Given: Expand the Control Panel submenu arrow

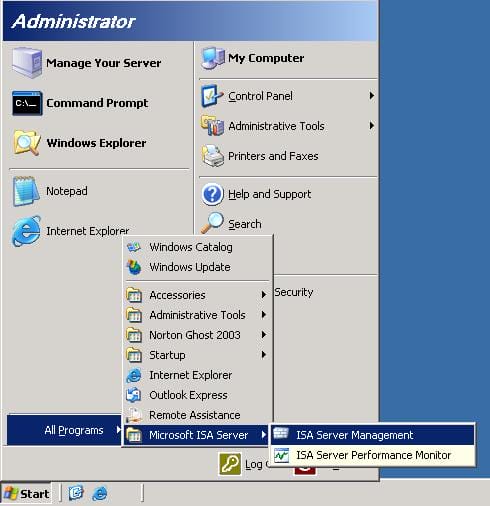Looking at the screenshot, I should point(372,96).
